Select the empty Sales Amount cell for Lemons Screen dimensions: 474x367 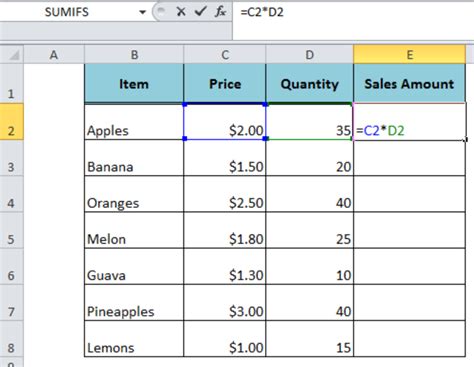coord(409,339)
